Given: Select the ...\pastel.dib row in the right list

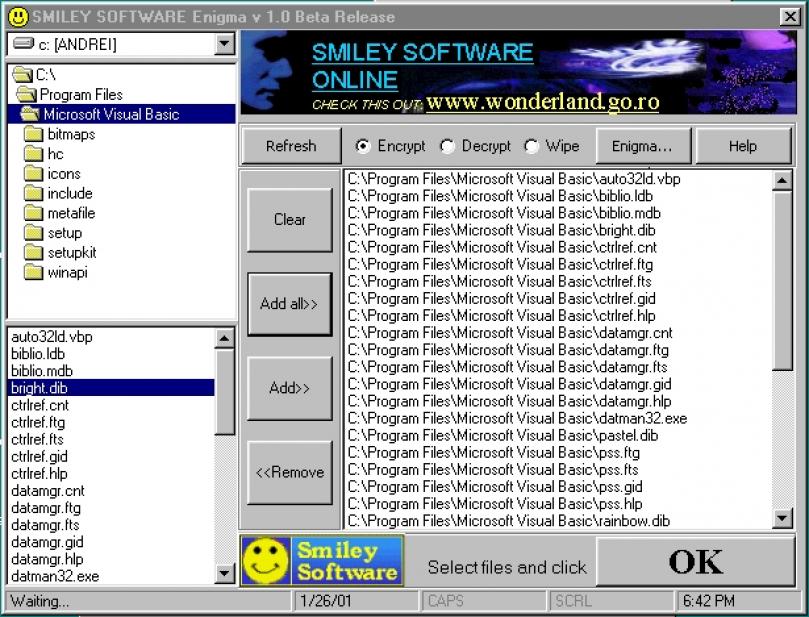Looking at the screenshot, I should coord(559,435).
